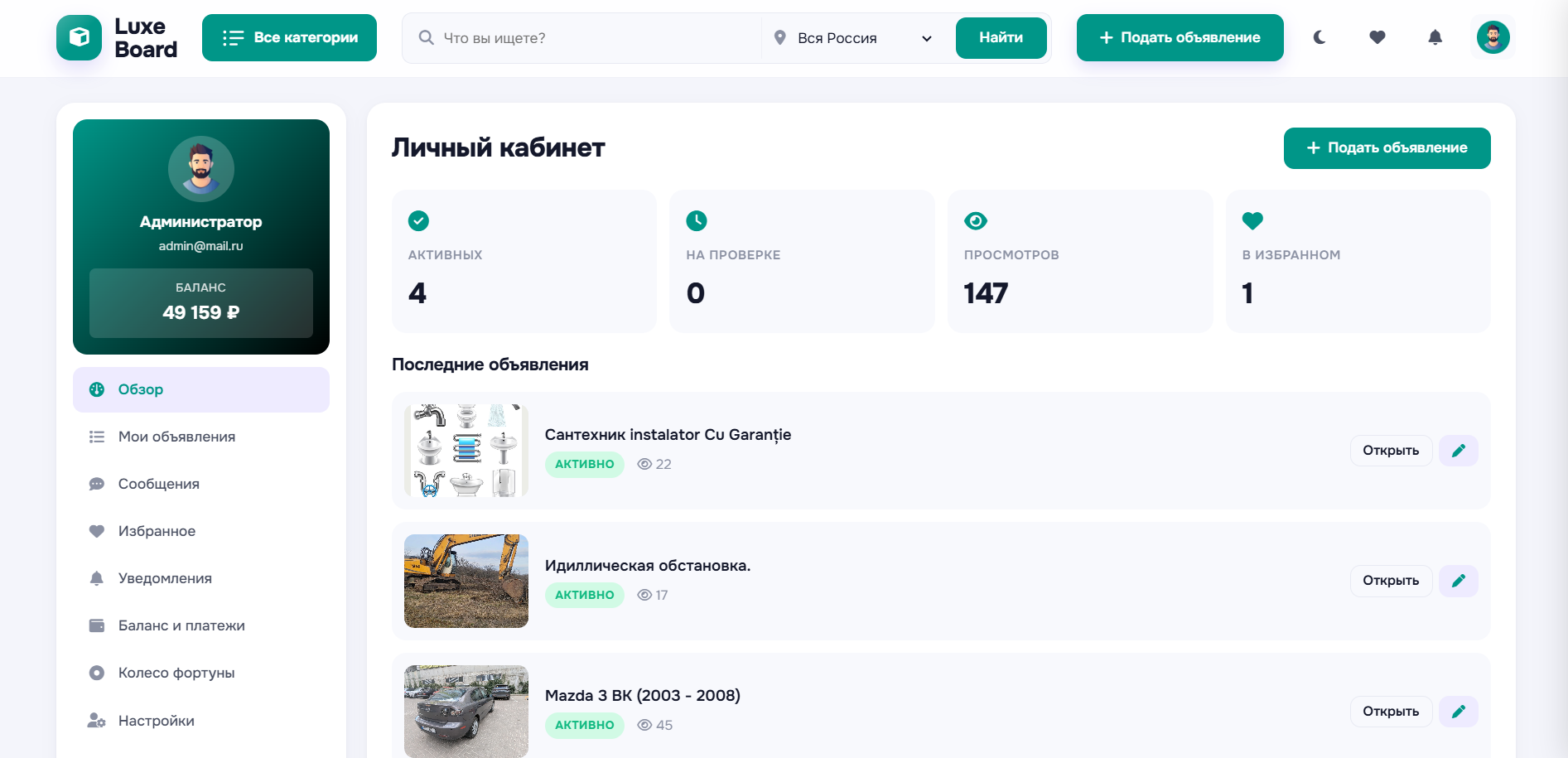This screenshot has height=758, width=1568.
Task: Open Колесо фортуны in the sidebar
Action: [201, 673]
